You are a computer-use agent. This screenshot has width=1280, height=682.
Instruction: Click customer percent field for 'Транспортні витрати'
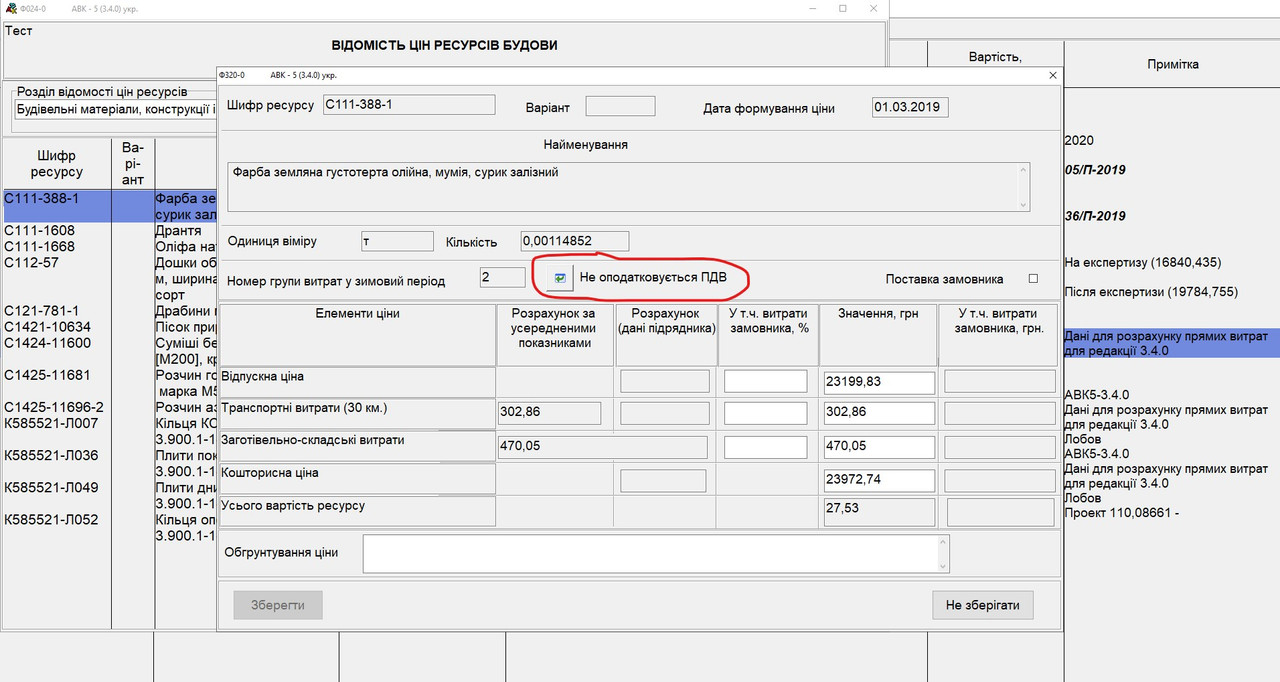(765, 412)
